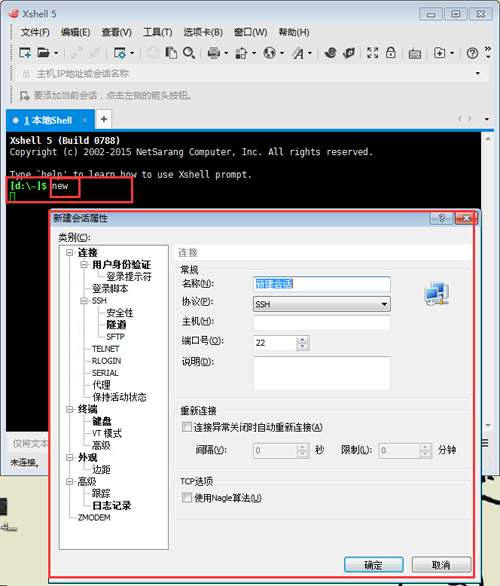
Task: Collapse the SSH tree node
Action: [x=84, y=300]
